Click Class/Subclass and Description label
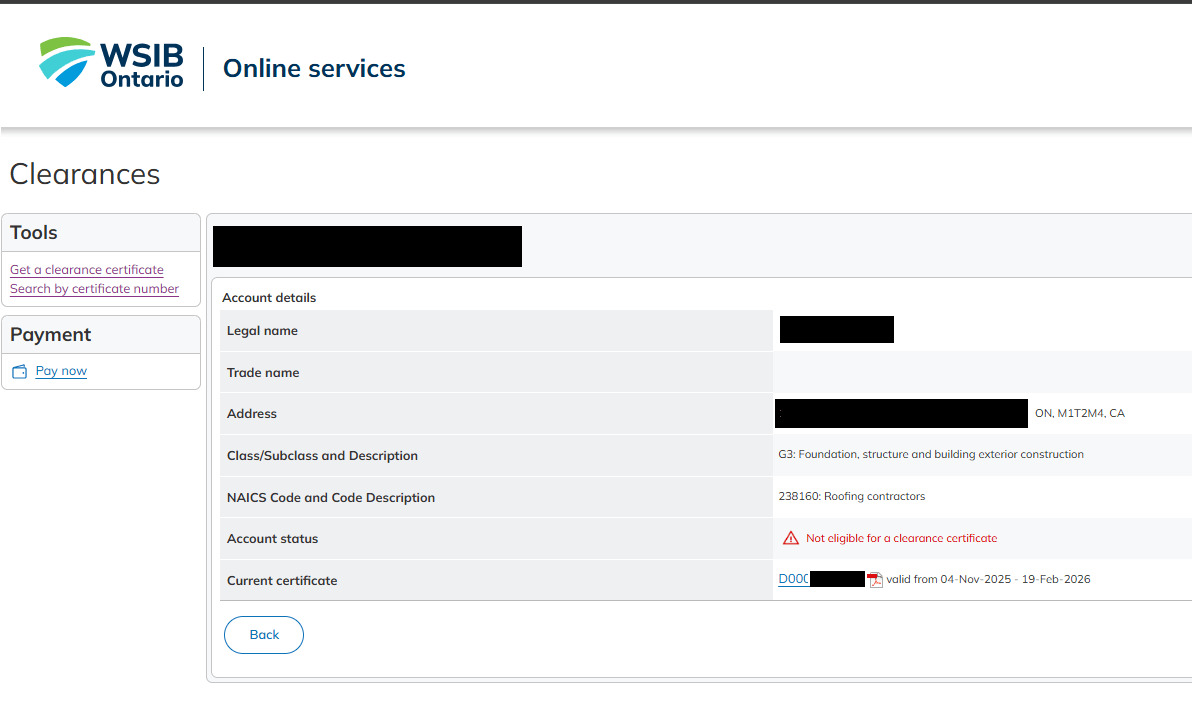Screen dimensions: 1192x703 [322, 455]
